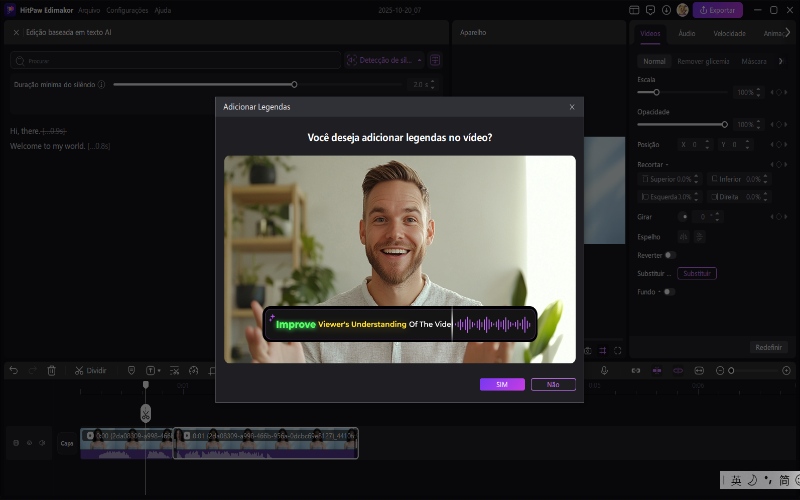Select the Vídeos tab

tap(650, 33)
